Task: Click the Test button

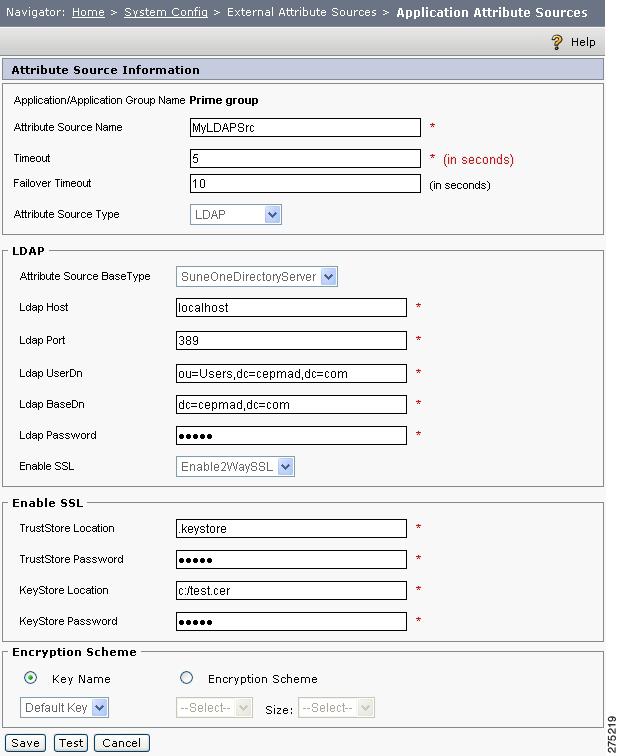Action: click(x=71, y=743)
